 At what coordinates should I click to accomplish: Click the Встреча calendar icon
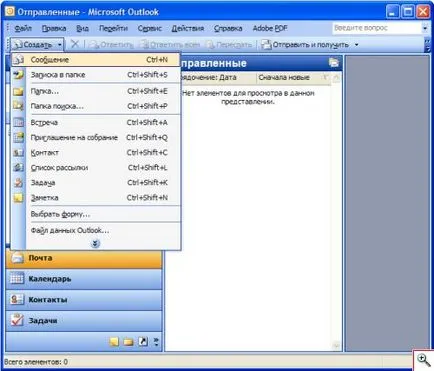(x=18, y=122)
